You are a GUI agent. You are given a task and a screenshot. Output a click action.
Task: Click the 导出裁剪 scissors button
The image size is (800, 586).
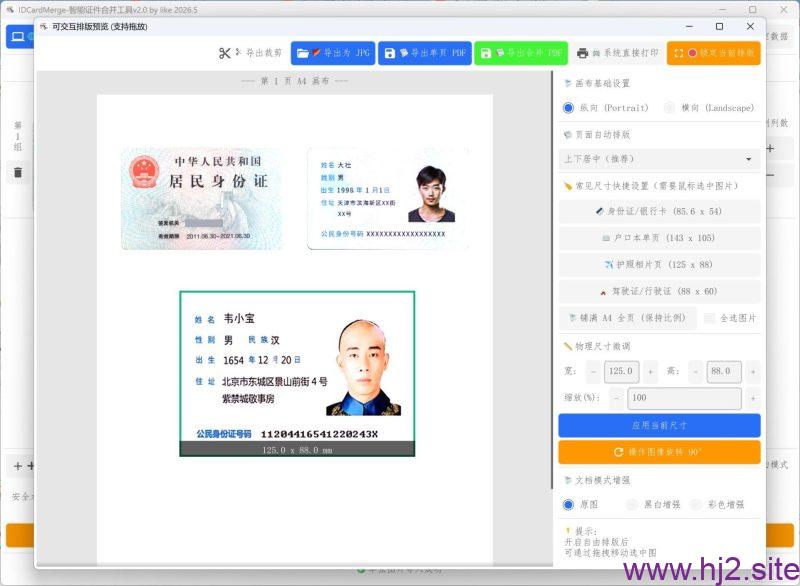pyautogui.click(x=250, y=53)
